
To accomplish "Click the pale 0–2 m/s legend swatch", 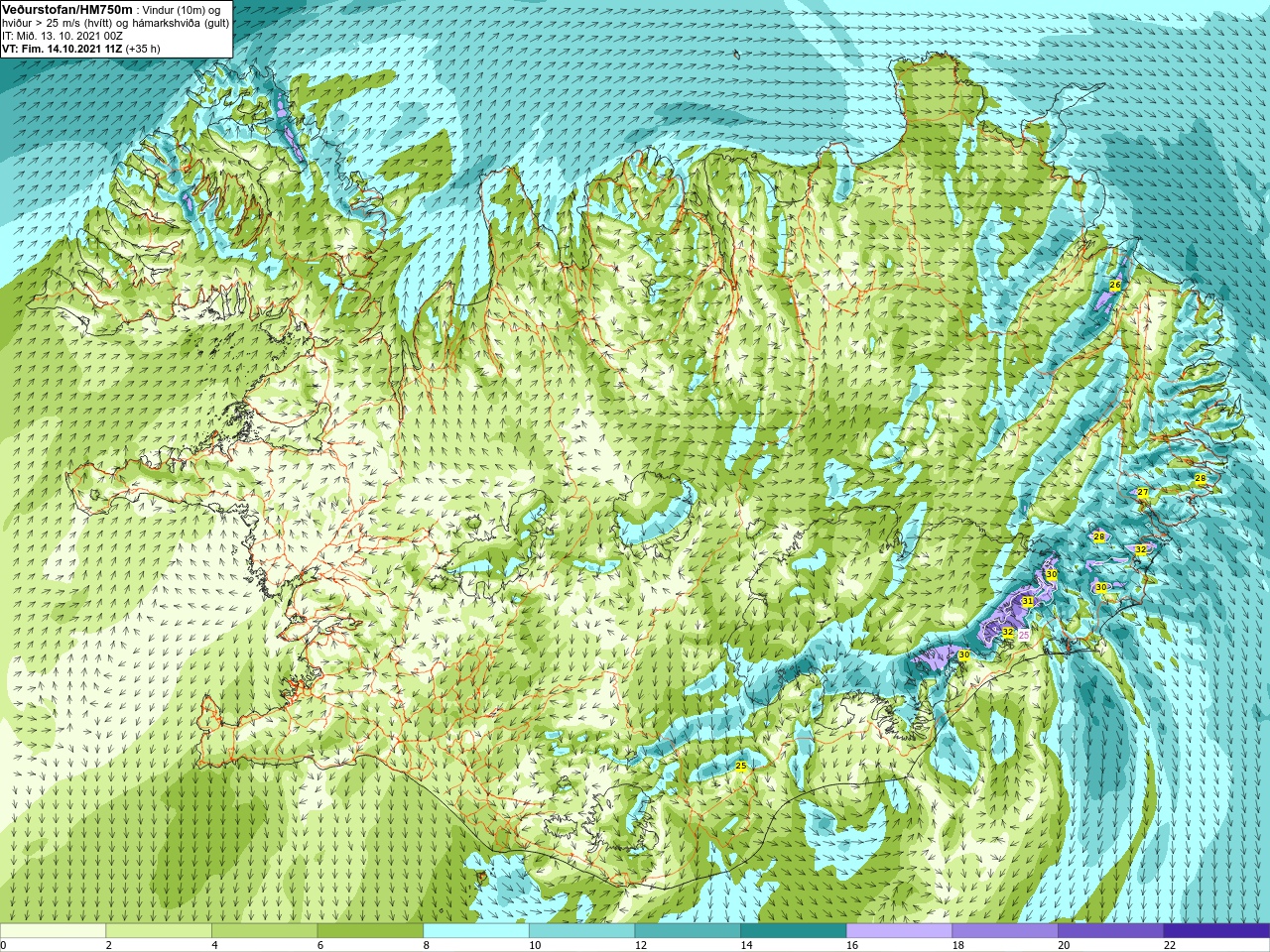I will [x=53, y=931].
